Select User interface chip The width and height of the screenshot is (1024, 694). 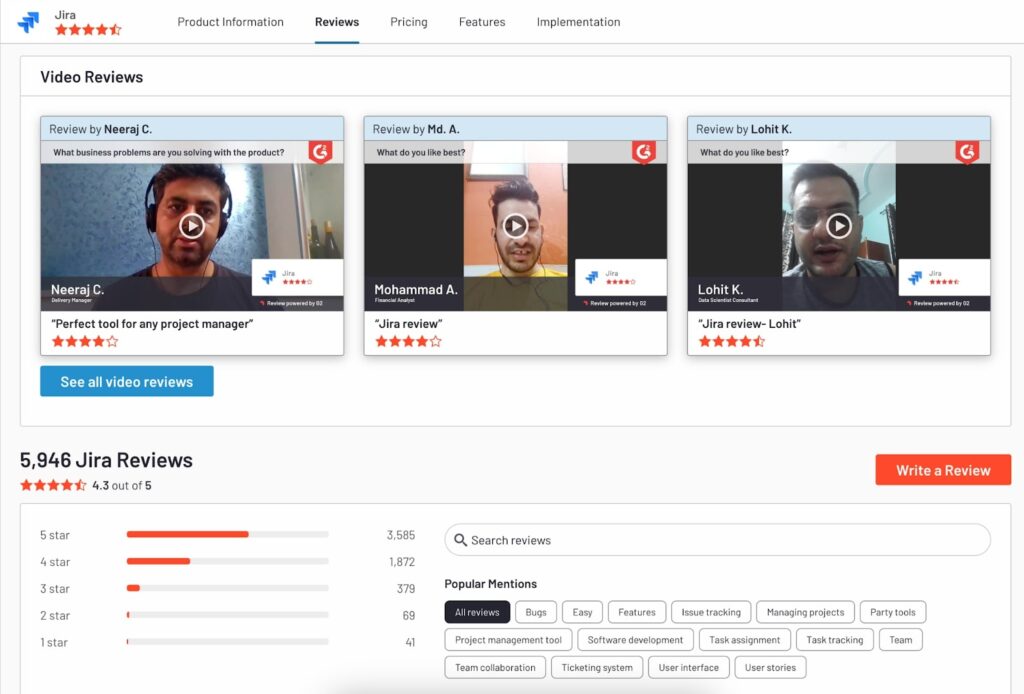tap(688, 667)
